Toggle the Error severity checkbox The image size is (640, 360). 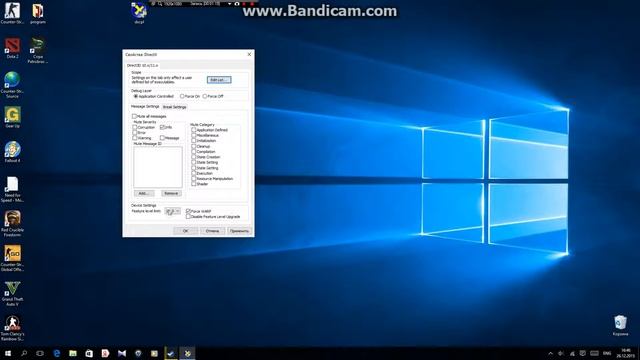[x=135, y=133]
